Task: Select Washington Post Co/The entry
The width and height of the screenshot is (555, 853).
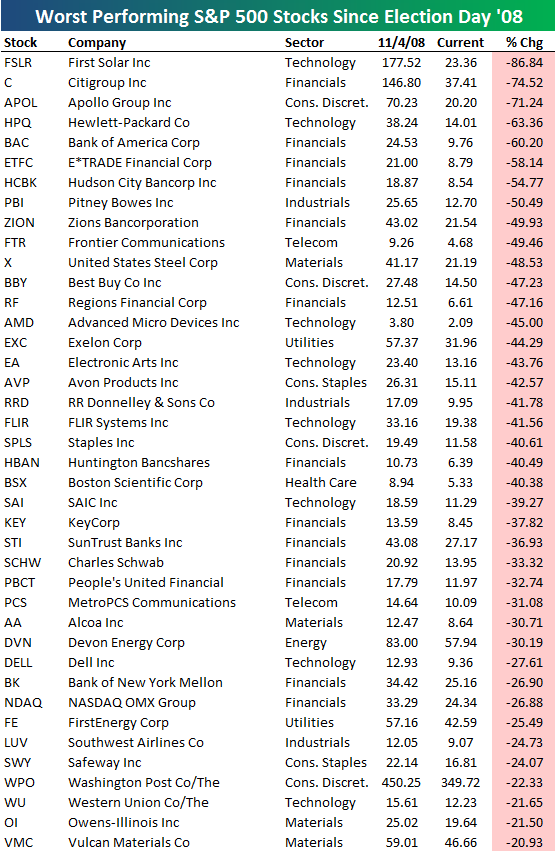Action: 144,783
